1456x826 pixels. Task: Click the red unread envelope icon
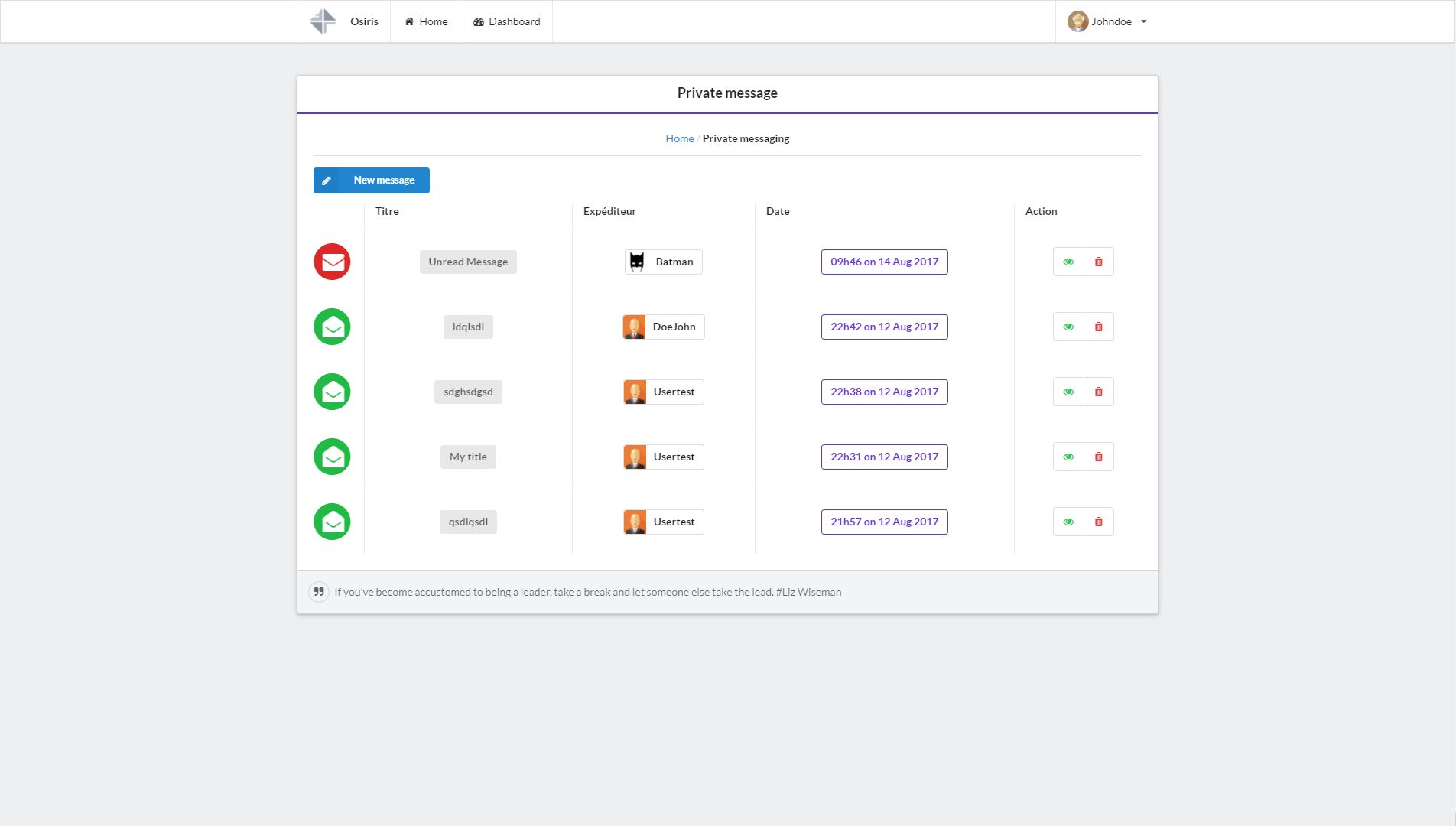[x=332, y=262]
